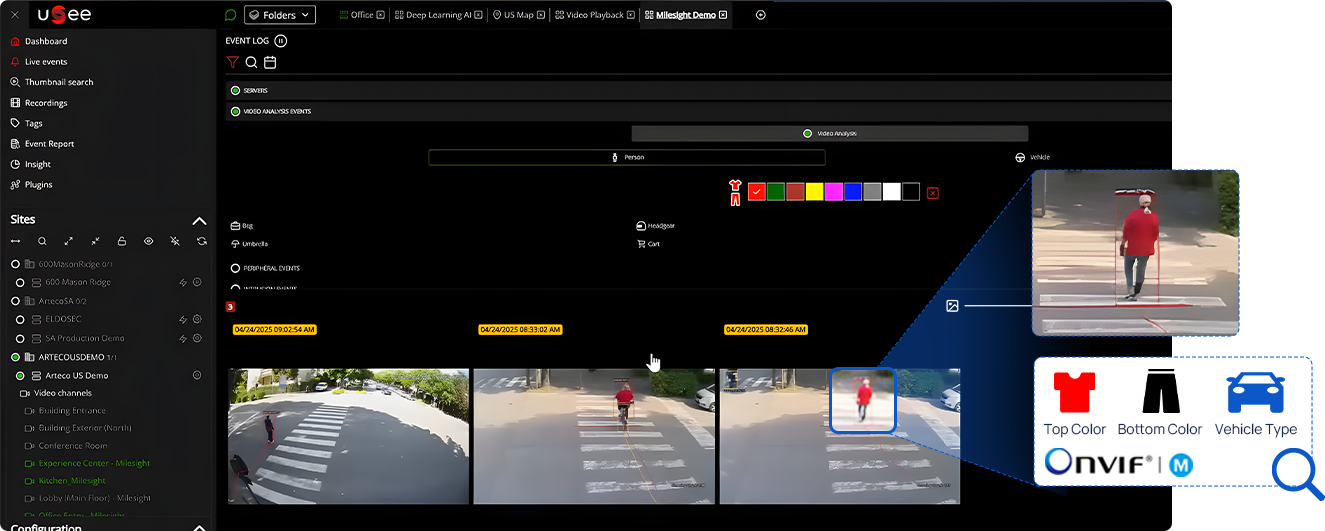The image size is (1325, 531).
Task: Click the lock icon in Sites toolbar
Action: (122, 241)
